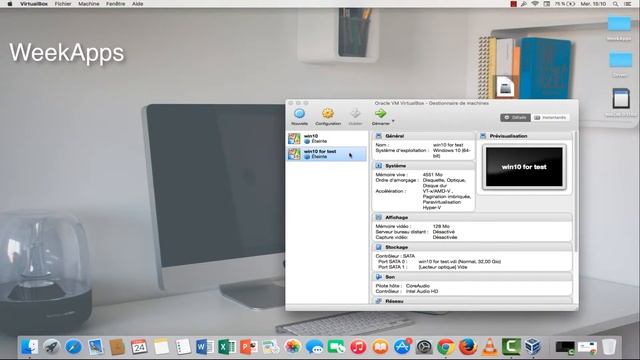Click the 4551 Mo memory value
This screenshot has height=360, width=640.
(433, 175)
